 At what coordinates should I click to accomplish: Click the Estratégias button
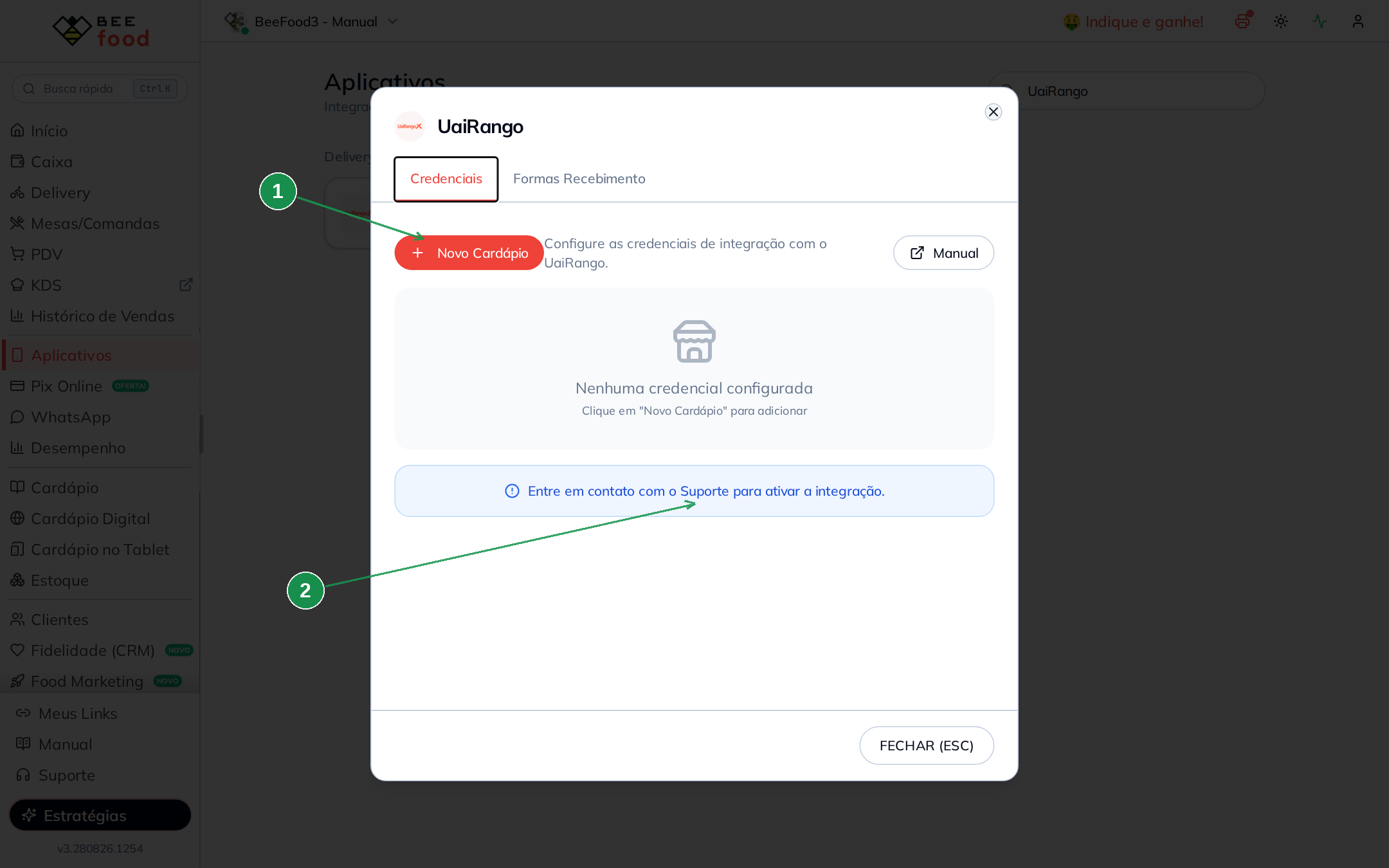coord(100,815)
